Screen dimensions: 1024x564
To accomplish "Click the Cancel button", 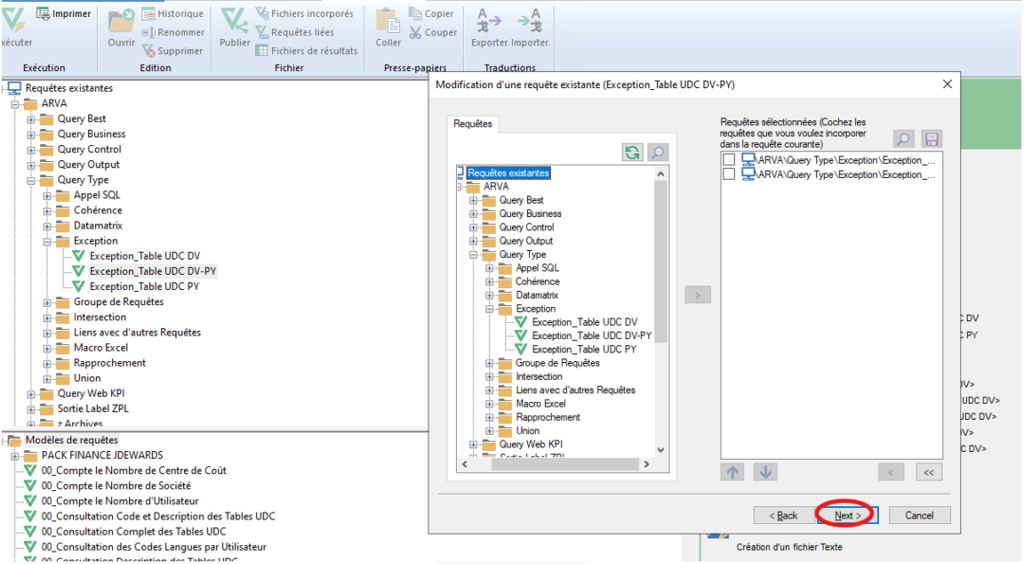I will point(918,515).
